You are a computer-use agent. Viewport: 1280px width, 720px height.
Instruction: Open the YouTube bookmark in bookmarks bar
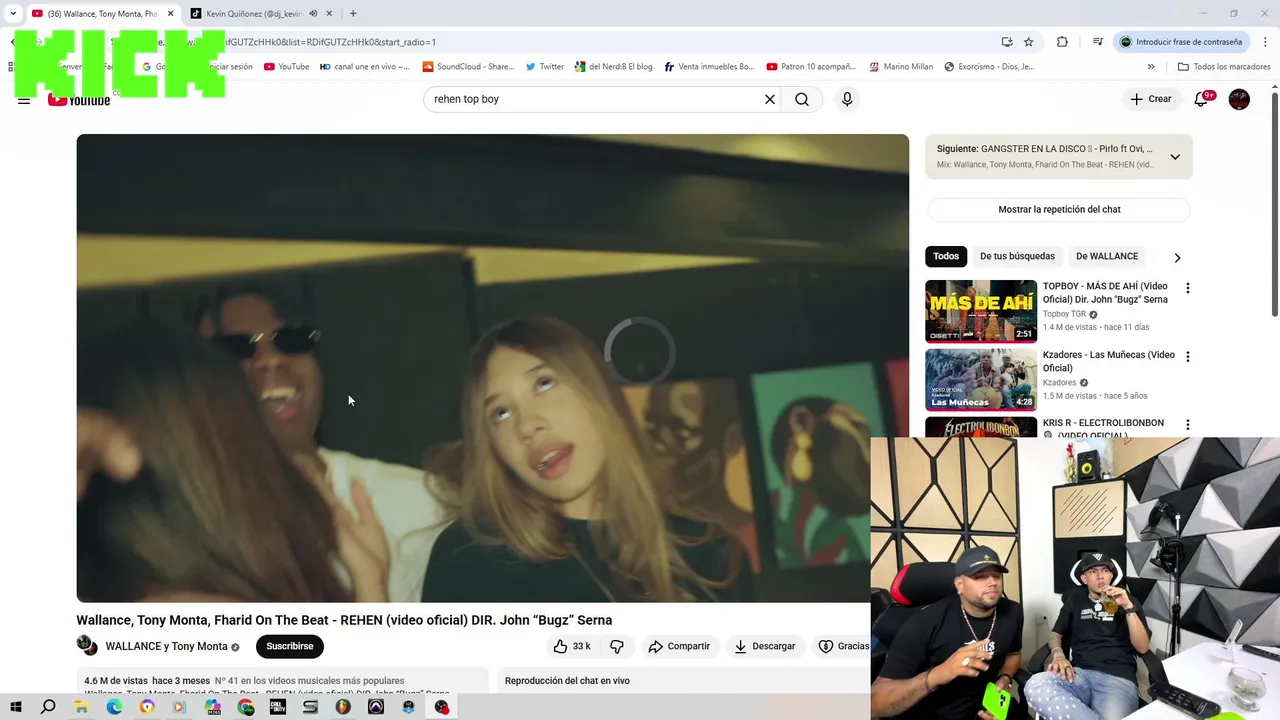pyautogui.click(x=287, y=67)
